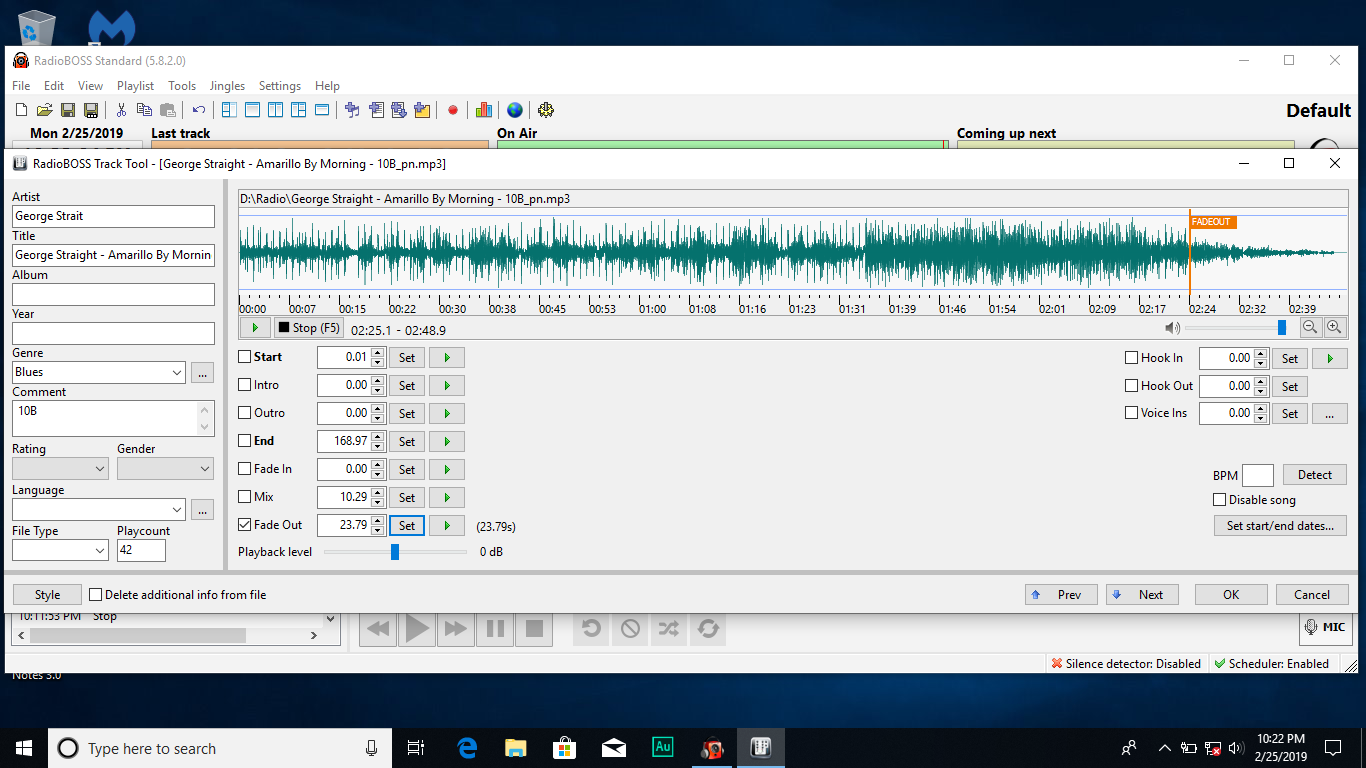Click the Cut scissors icon
This screenshot has width=1366, height=768.
121,110
